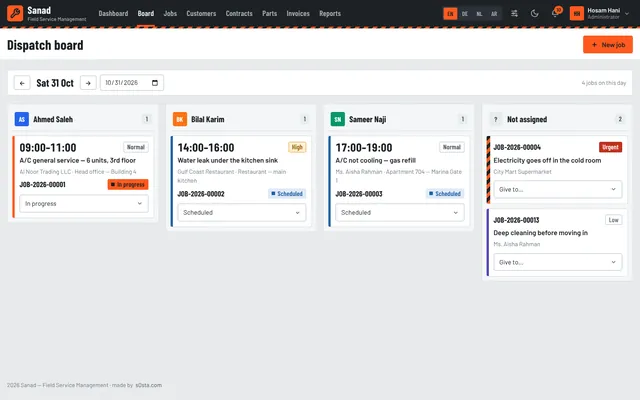Click the date input field 10/31/2026
This screenshot has height=400, width=640.
point(132,83)
